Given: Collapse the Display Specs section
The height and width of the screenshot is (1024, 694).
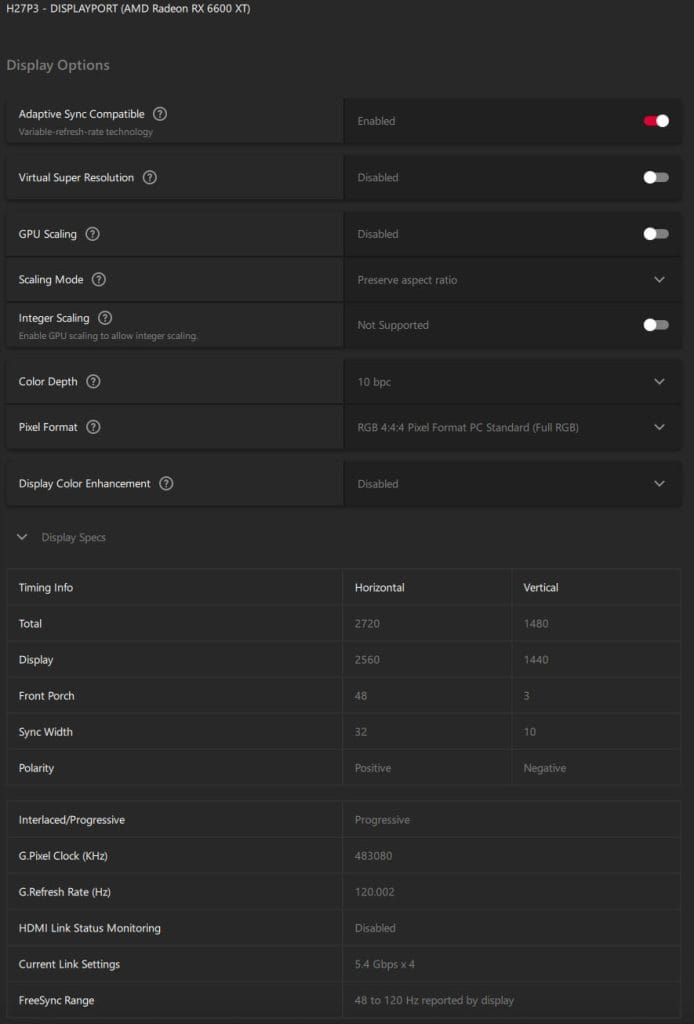Looking at the screenshot, I should click(22, 537).
